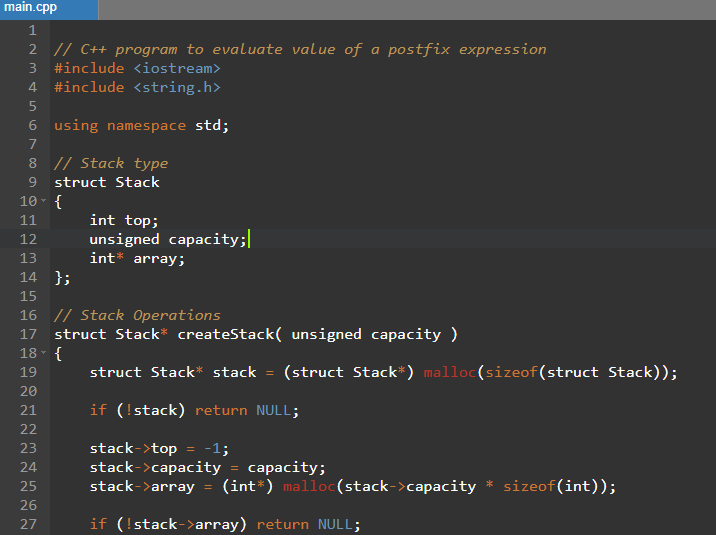Click the #include <iostream> line
The height and width of the screenshot is (535, 716).
click(x=137, y=68)
